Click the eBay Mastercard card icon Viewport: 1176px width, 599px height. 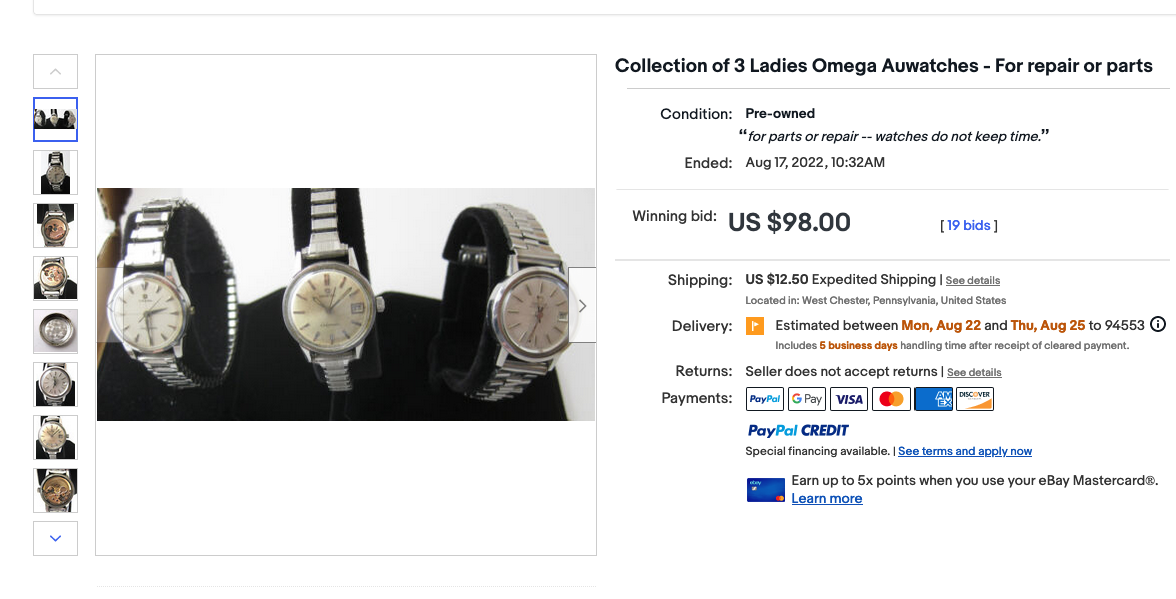point(765,489)
